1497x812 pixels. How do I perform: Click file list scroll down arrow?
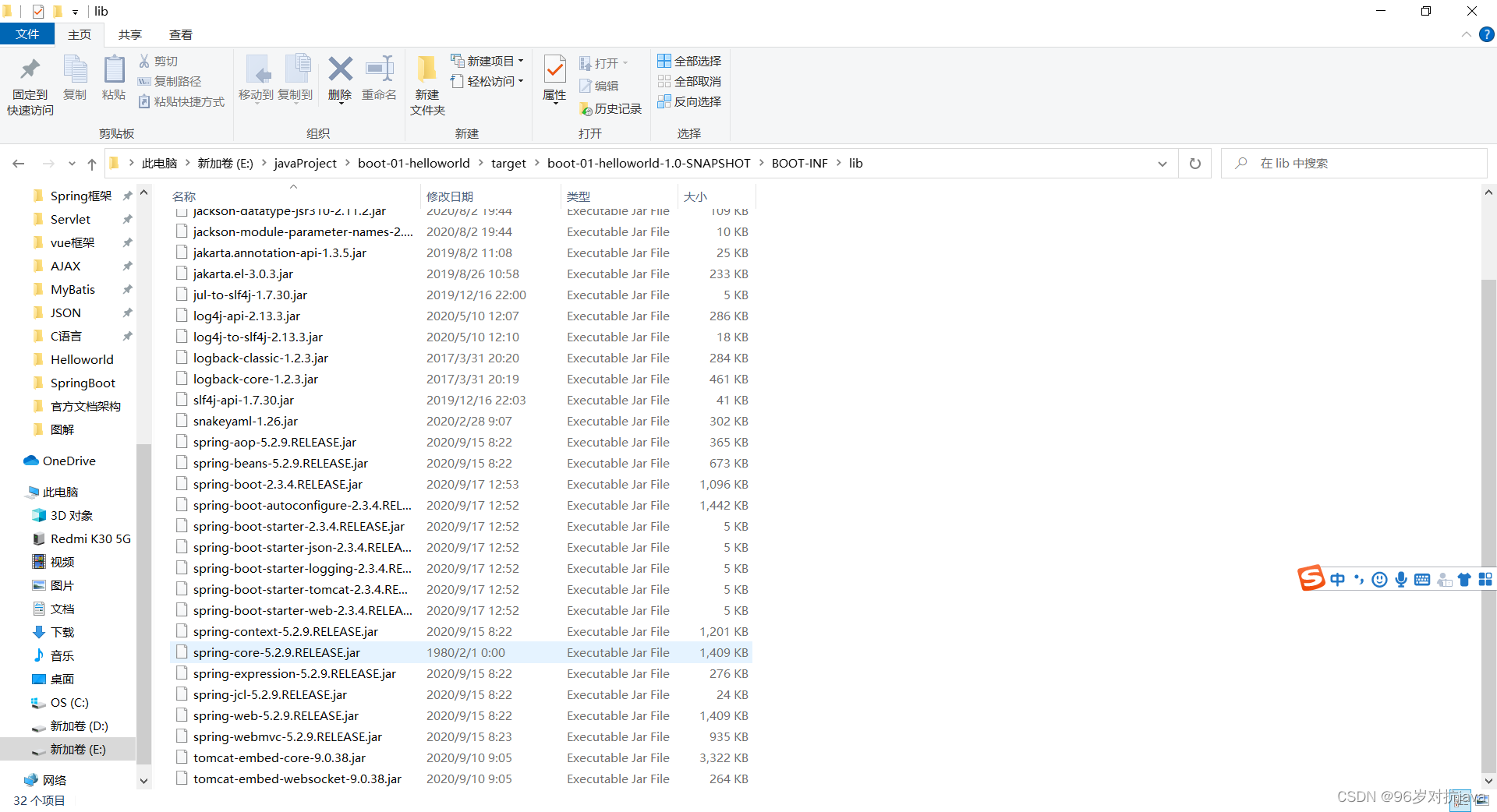point(1488,781)
